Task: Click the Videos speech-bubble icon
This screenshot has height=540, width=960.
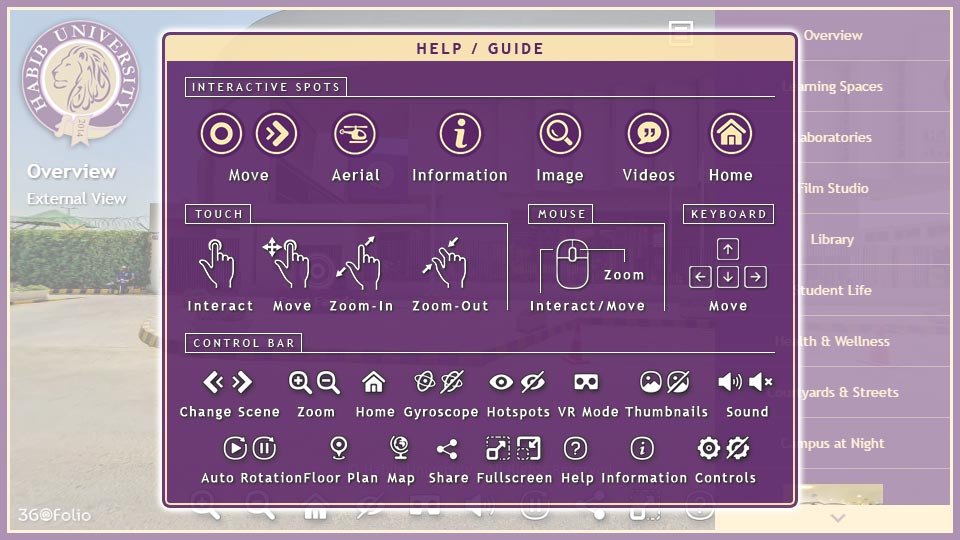Action: 648,134
